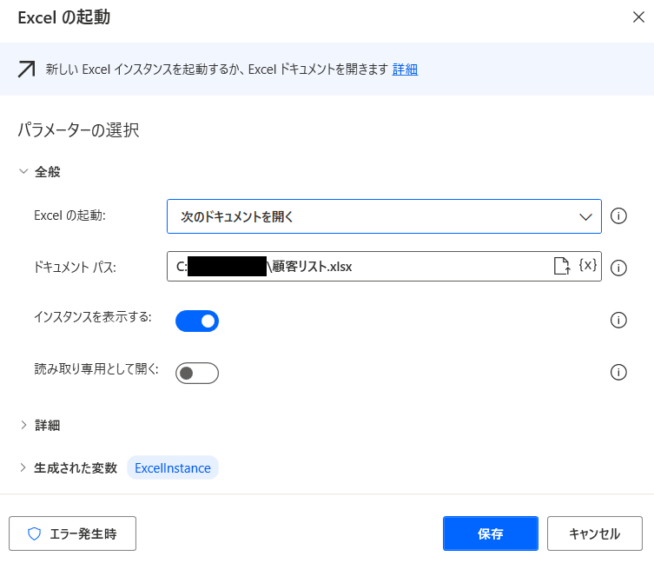
Task: Click the file browse icon in document path
Action: click(561, 266)
